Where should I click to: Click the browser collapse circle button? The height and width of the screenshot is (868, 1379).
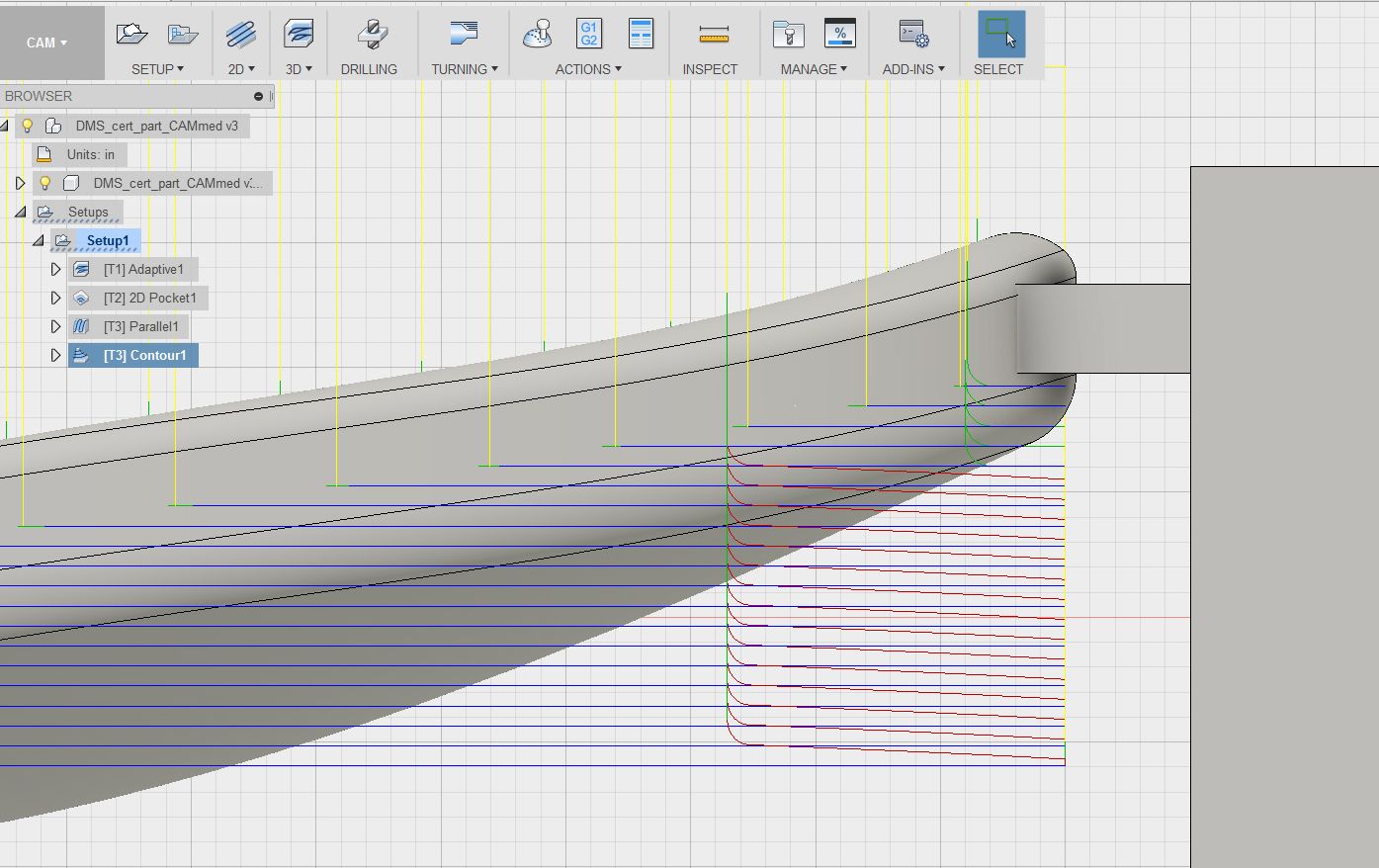(256, 97)
